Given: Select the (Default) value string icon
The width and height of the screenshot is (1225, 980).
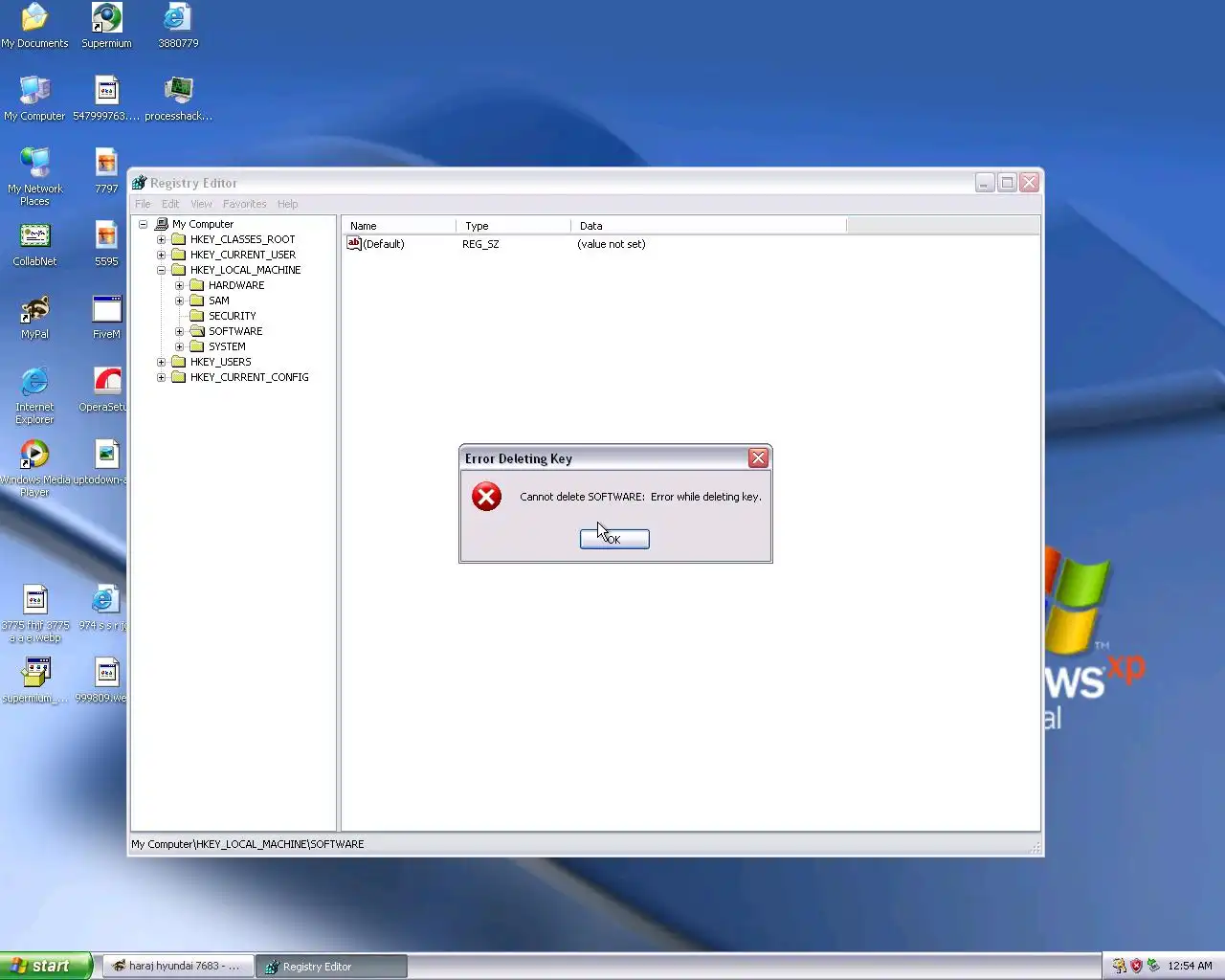Looking at the screenshot, I should (x=354, y=243).
